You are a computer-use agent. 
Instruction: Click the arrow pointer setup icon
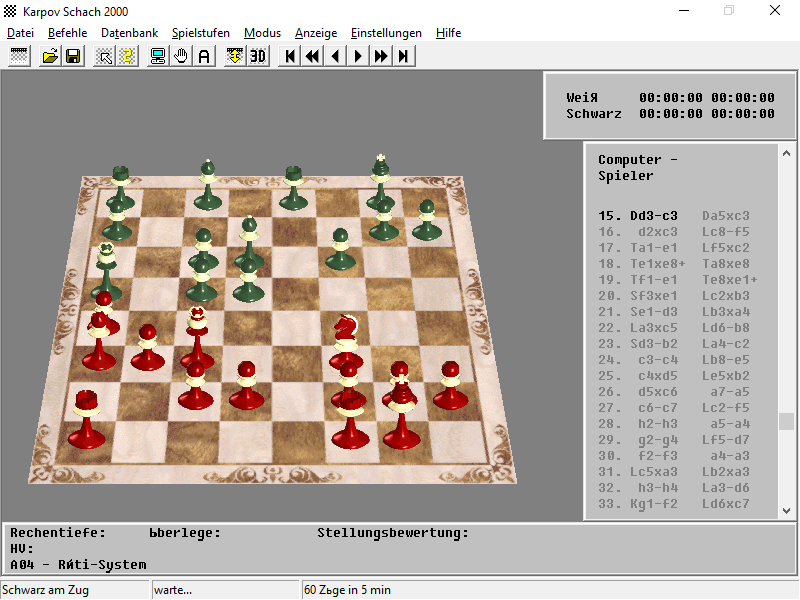(105, 56)
